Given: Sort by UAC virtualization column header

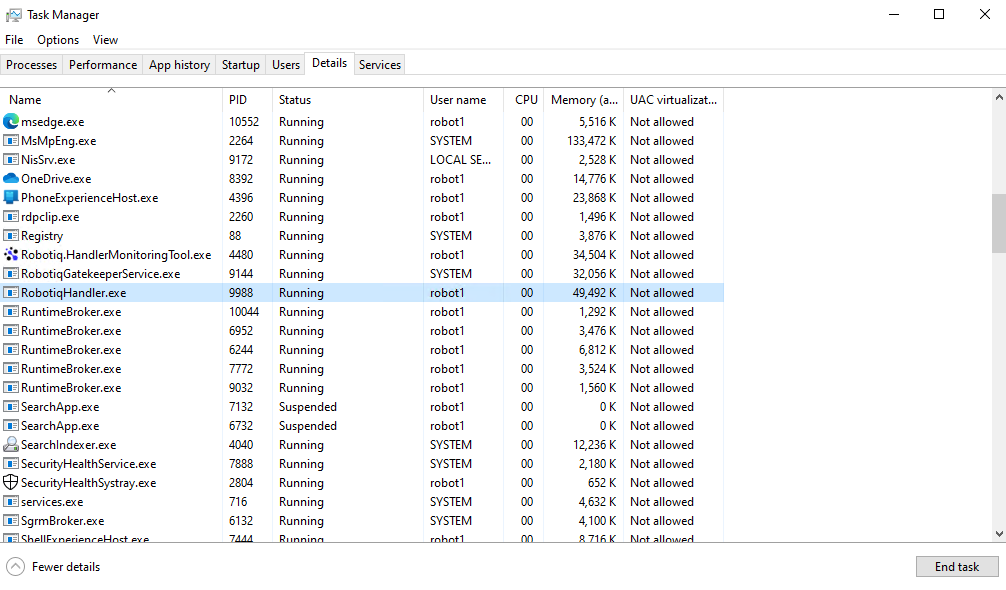Looking at the screenshot, I should [673, 99].
